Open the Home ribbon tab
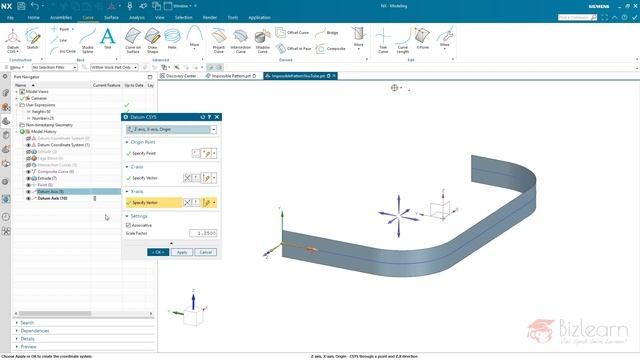Image resolution: width=640 pixels, height=360 pixels. click(x=33, y=18)
